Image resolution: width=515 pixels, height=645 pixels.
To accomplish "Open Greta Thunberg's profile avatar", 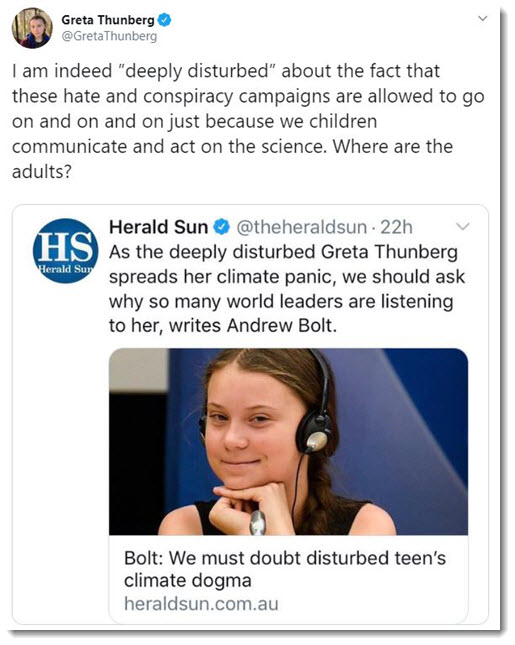I will click(x=32, y=28).
